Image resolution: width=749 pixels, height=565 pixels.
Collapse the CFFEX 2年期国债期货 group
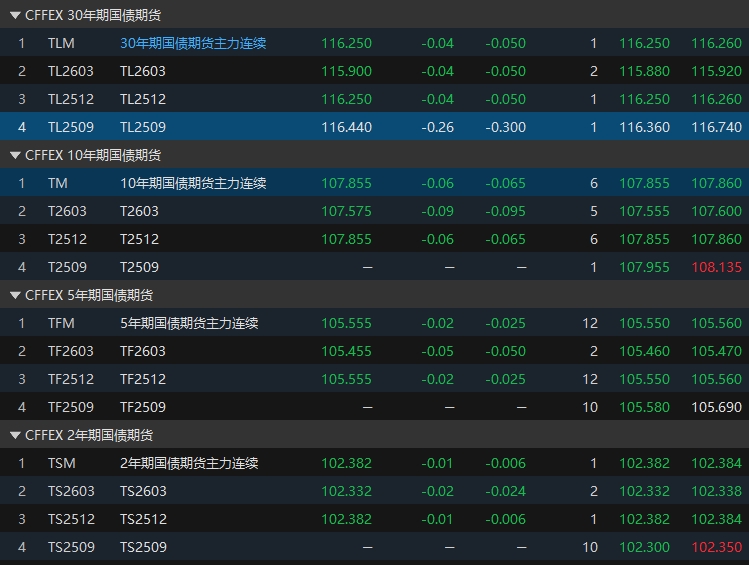pyautogui.click(x=15, y=435)
